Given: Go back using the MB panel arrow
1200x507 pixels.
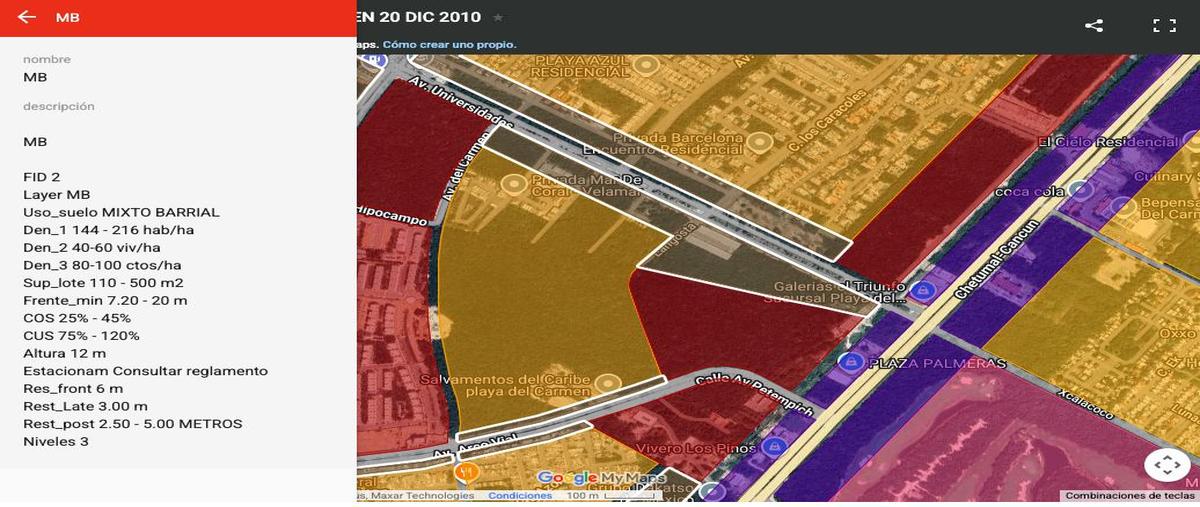Looking at the screenshot, I should [27, 18].
